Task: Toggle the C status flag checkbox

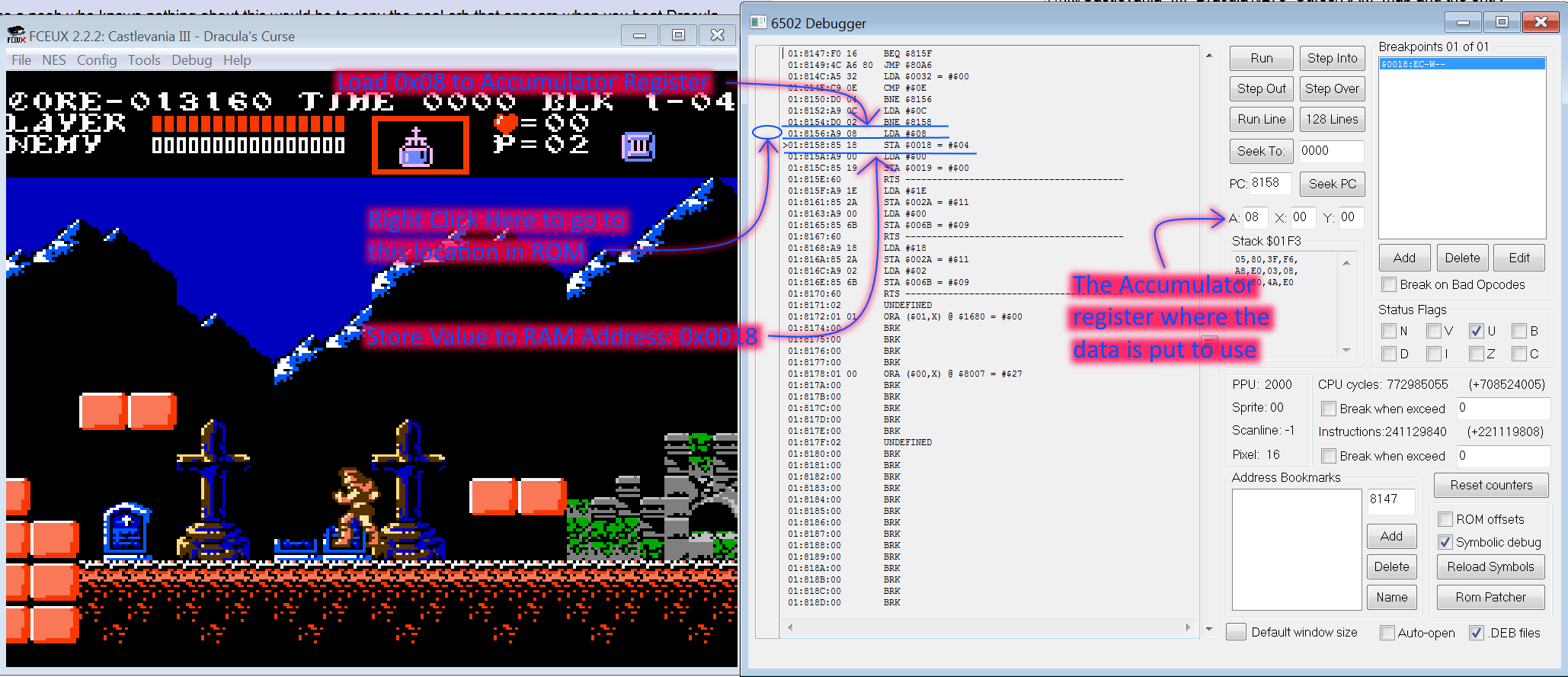Action: 1519,354
